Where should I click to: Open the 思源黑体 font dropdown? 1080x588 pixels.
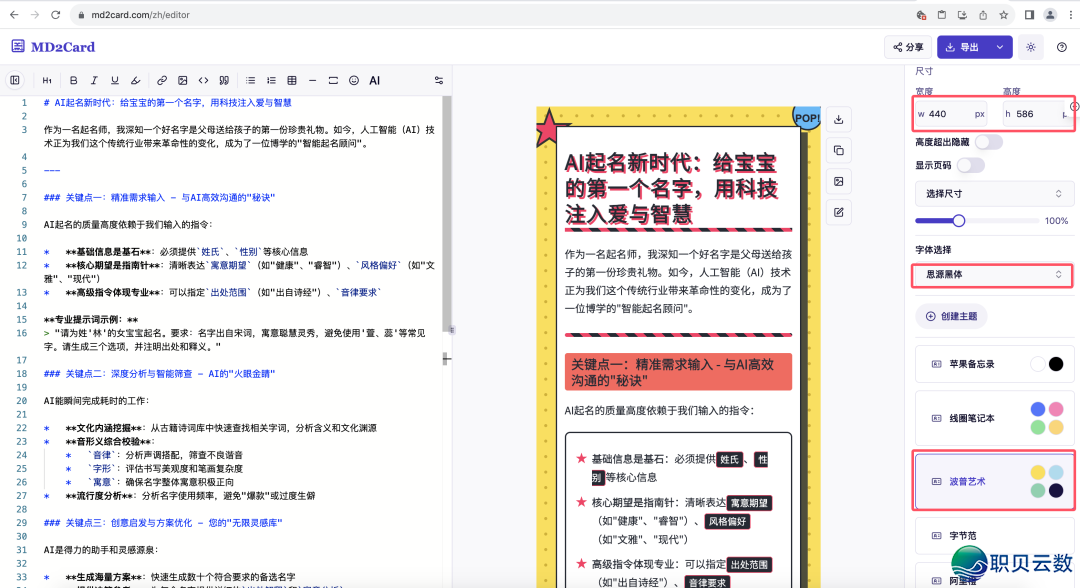(992, 274)
